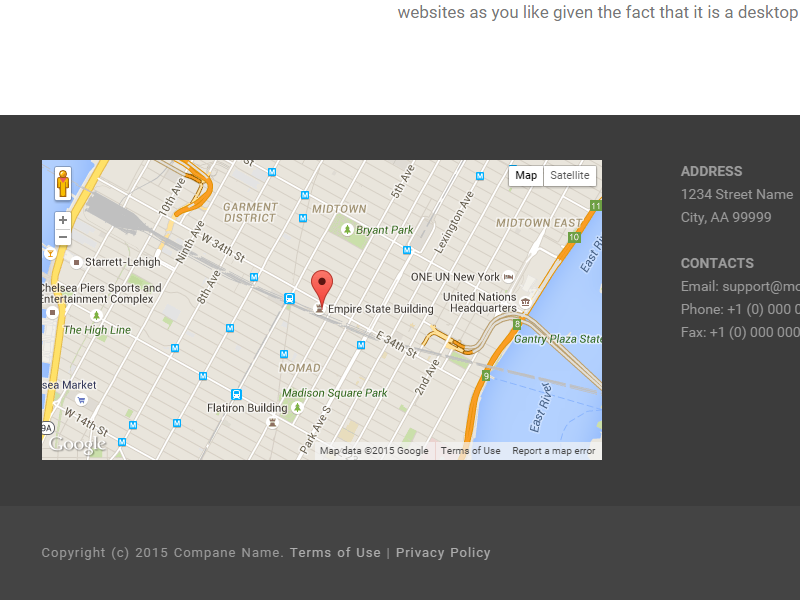
Task: Click The High Line label
Action: click(97, 330)
